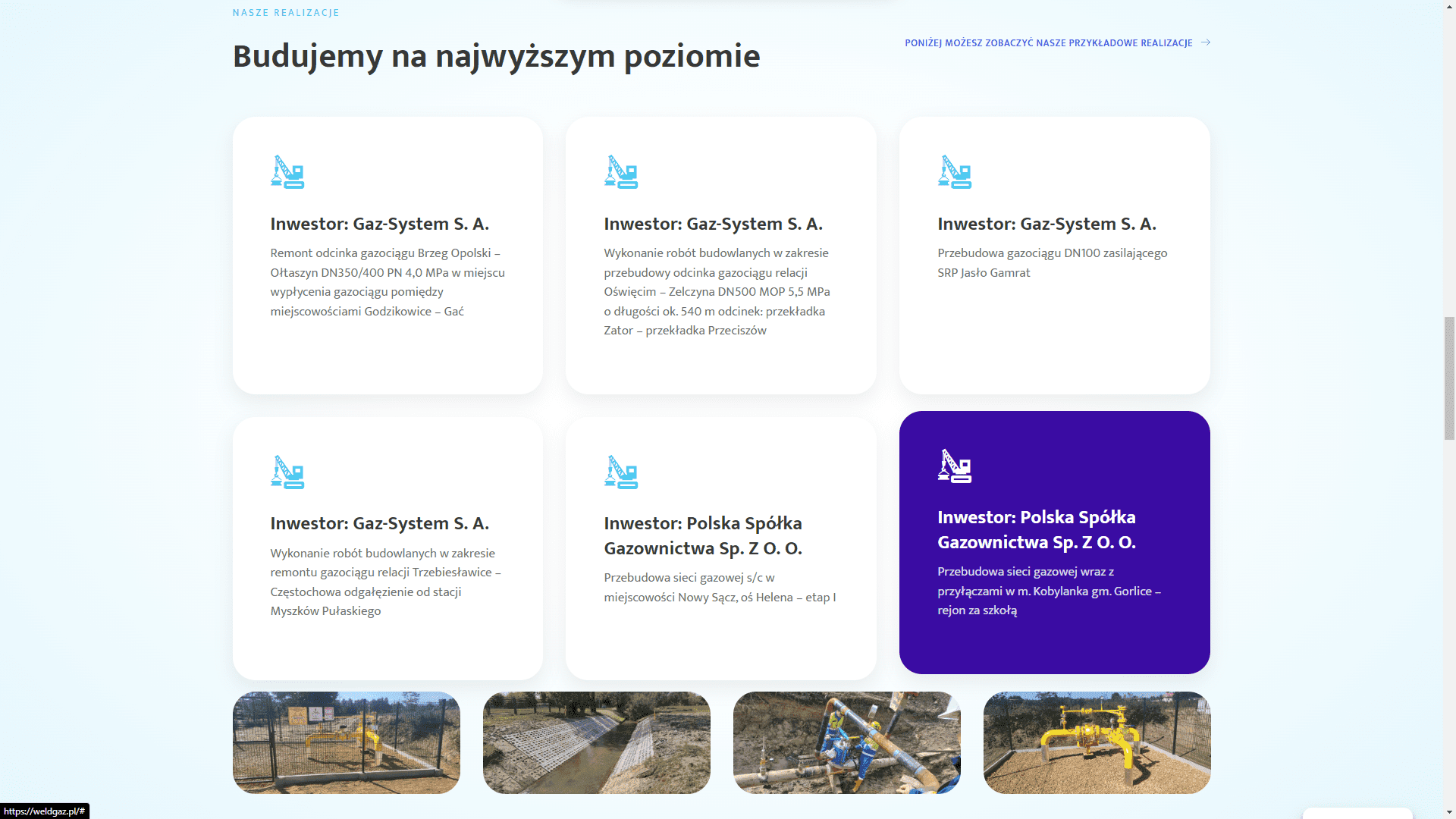1456x819 pixels.
Task: Click heading of Myszków Pułaskiego card
Action: click(x=379, y=523)
